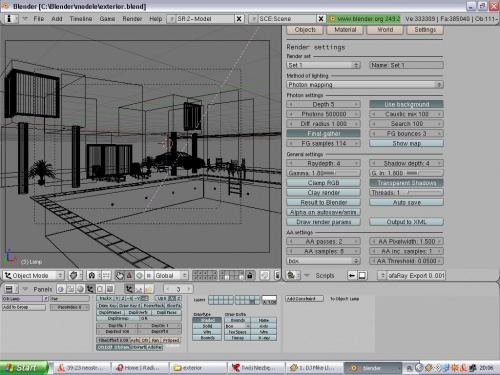The width and height of the screenshot is (500, 375).
Task: Click the pivot point icon in 3D header
Action: coord(92,275)
